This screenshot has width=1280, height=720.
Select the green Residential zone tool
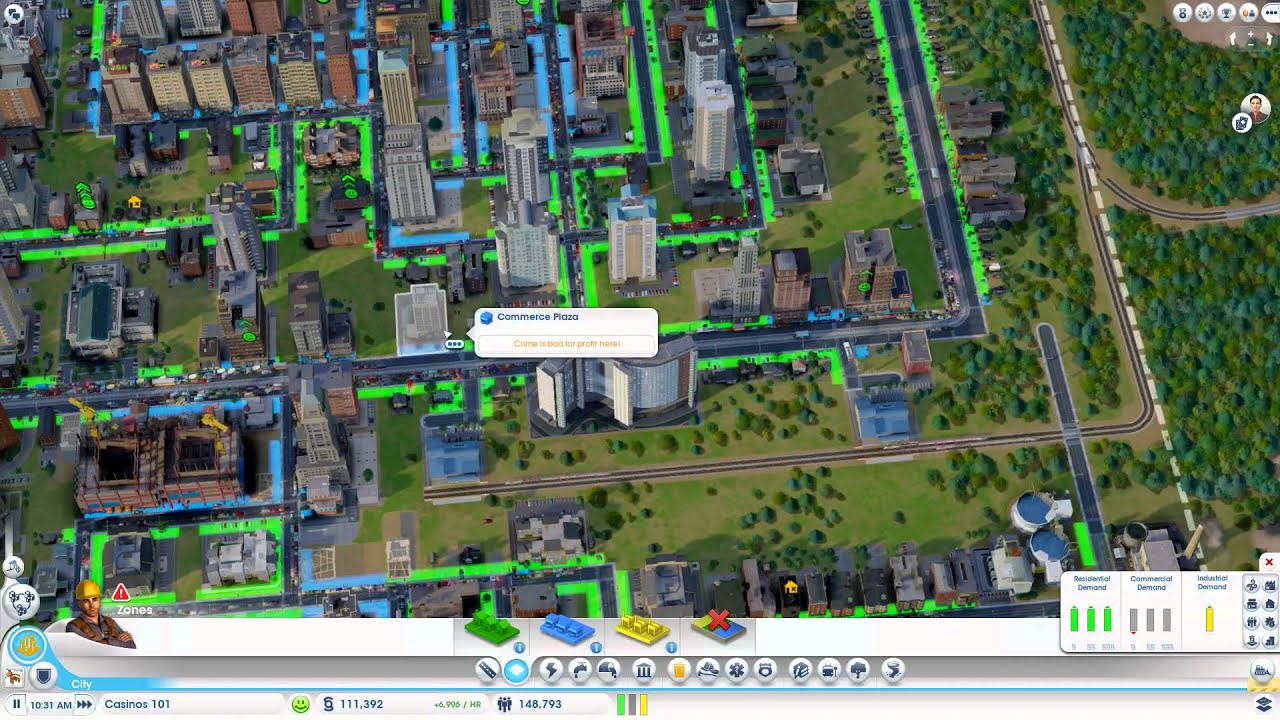pyautogui.click(x=491, y=629)
